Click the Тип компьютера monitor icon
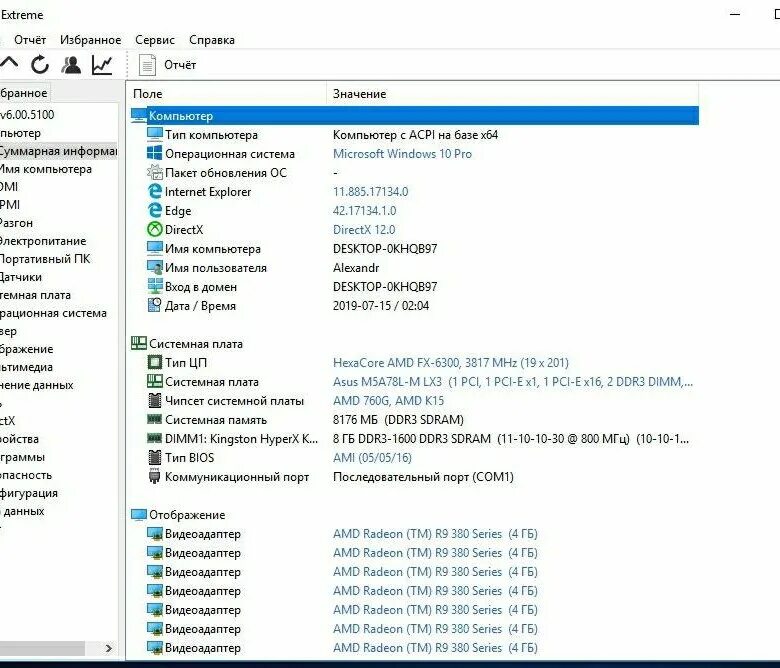Screen dimensions: 780x668 pos(155,134)
